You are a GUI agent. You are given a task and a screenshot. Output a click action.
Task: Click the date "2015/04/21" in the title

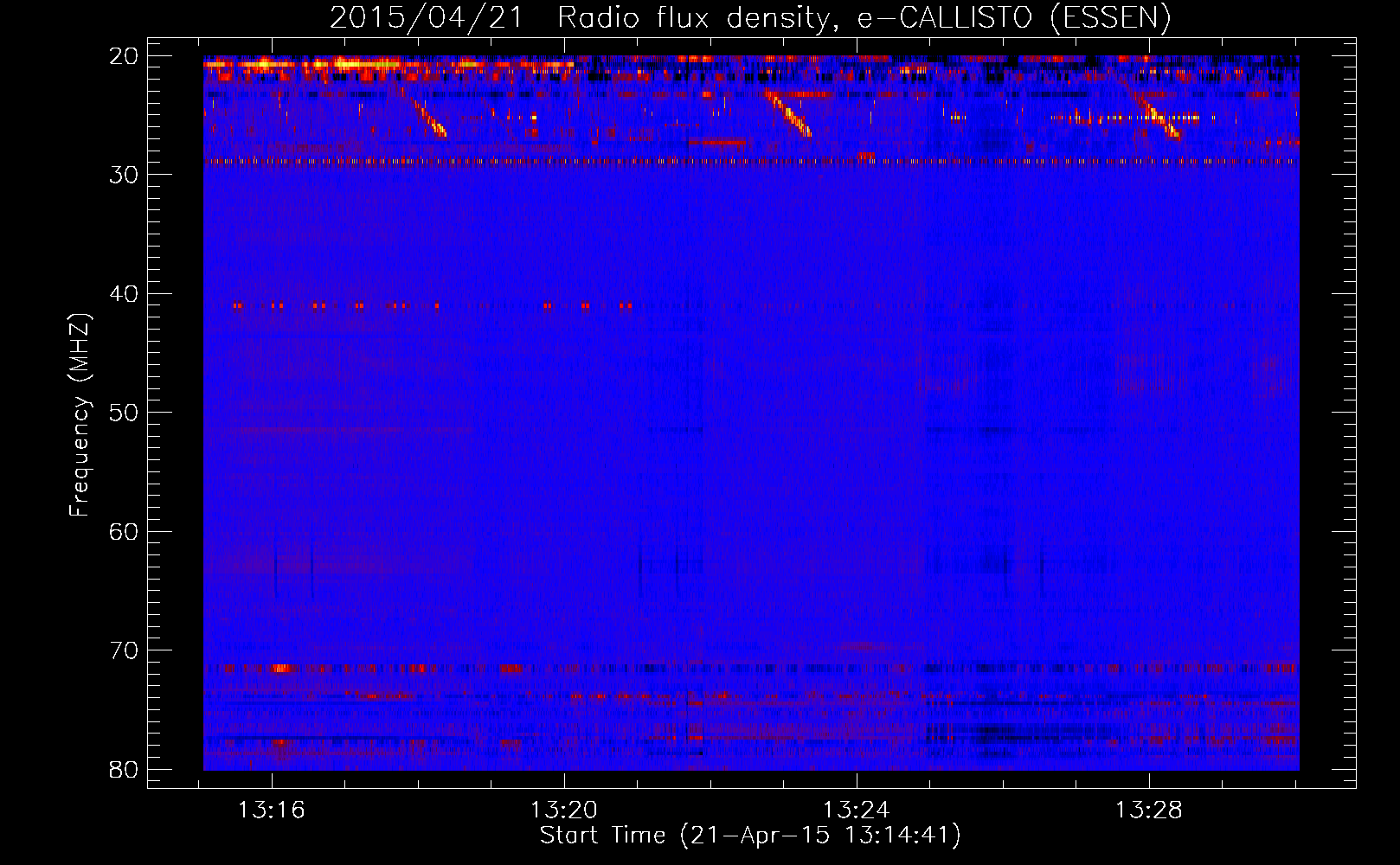(x=426, y=18)
